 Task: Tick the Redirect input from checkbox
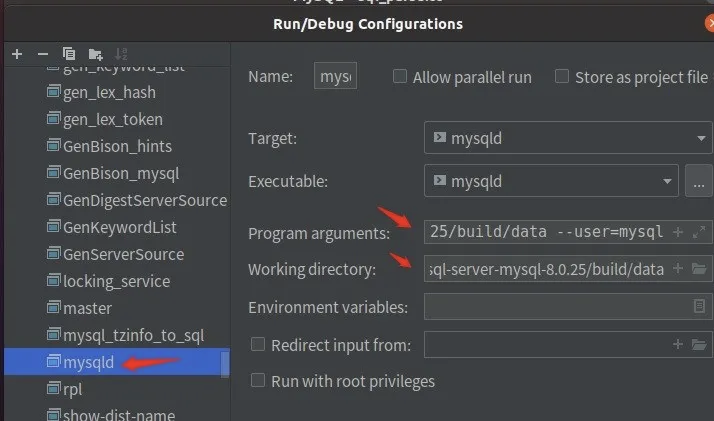coord(258,345)
